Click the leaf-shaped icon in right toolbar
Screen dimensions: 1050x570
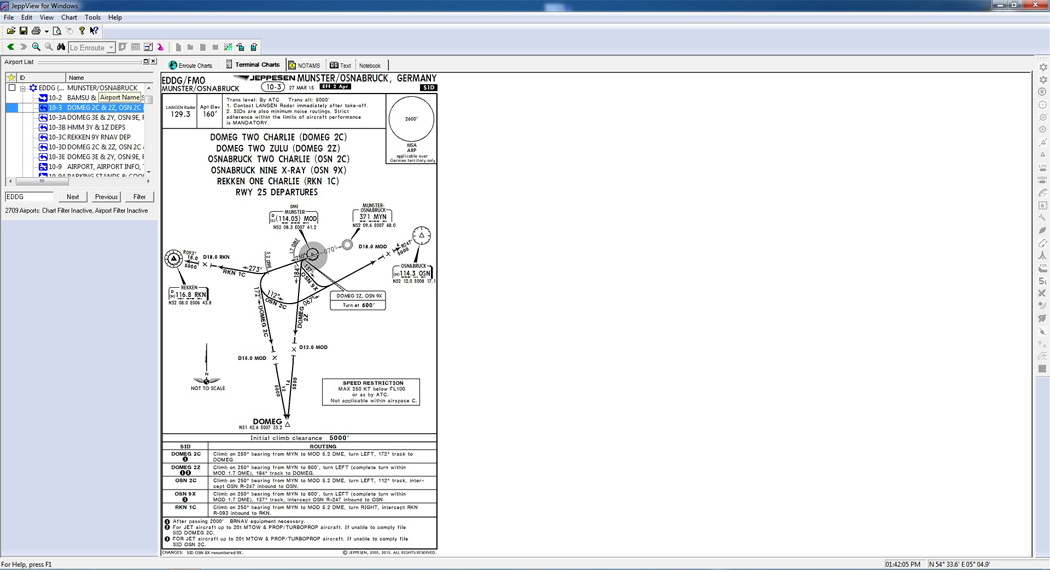coord(1043,230)
